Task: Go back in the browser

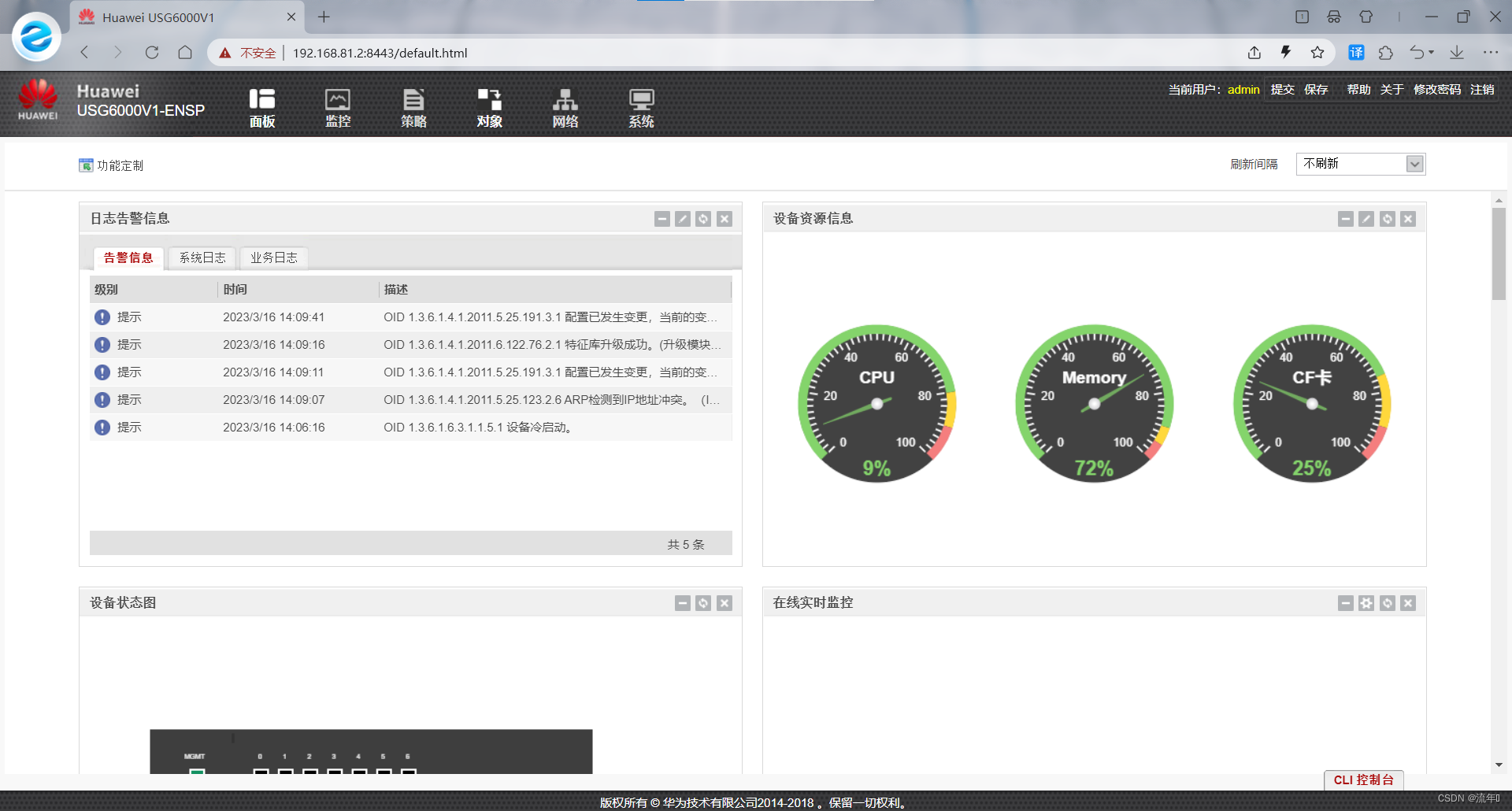Action: (85, 53)
